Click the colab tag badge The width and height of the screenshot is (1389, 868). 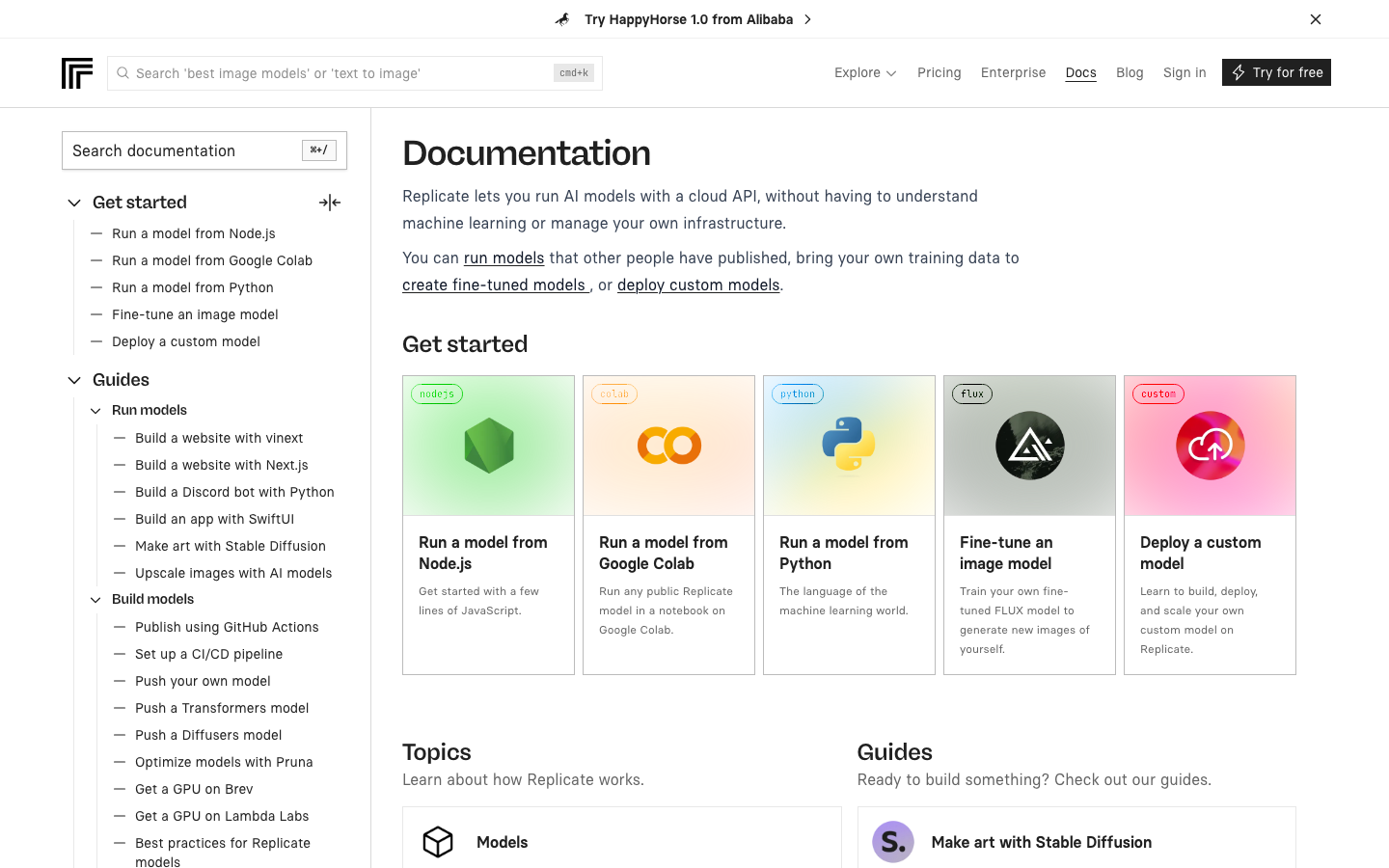[x=614, y=394]
